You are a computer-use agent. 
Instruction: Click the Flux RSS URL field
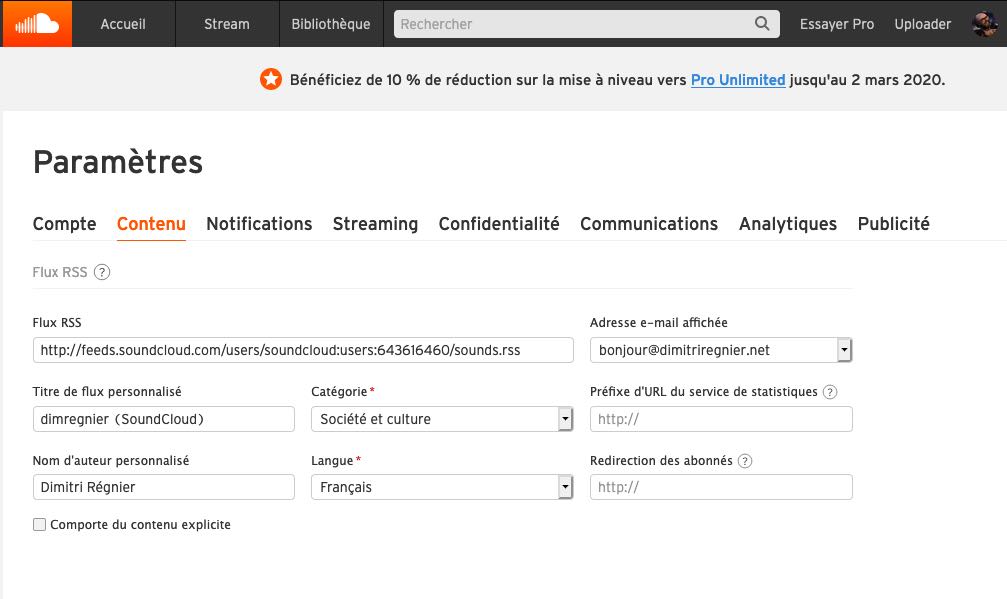pyautogui.click(x=303, y=350)
